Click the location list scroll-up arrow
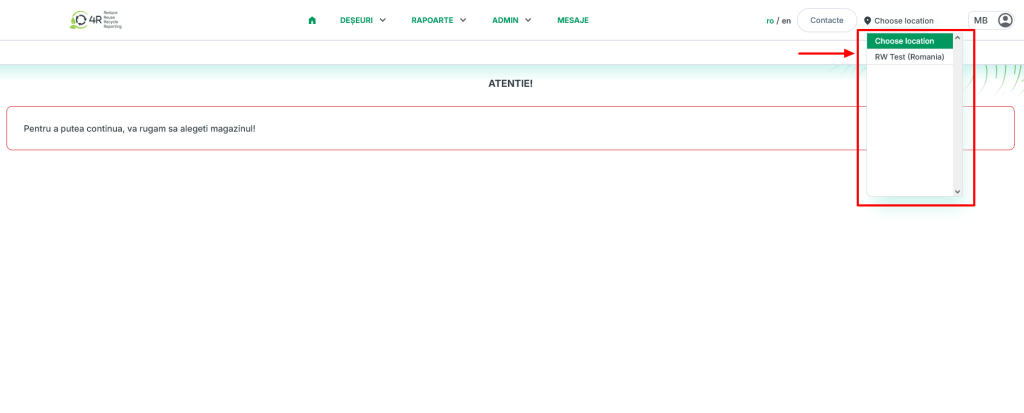The height and width of the screenshot is (413, 1024). click(x=957, y=38)
